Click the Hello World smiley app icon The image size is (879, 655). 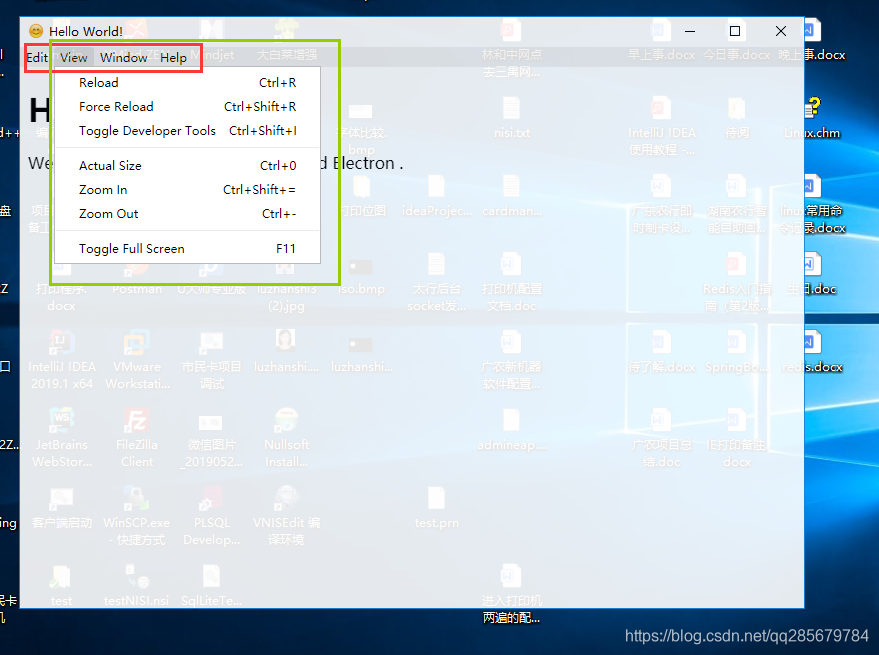[36, 31]
